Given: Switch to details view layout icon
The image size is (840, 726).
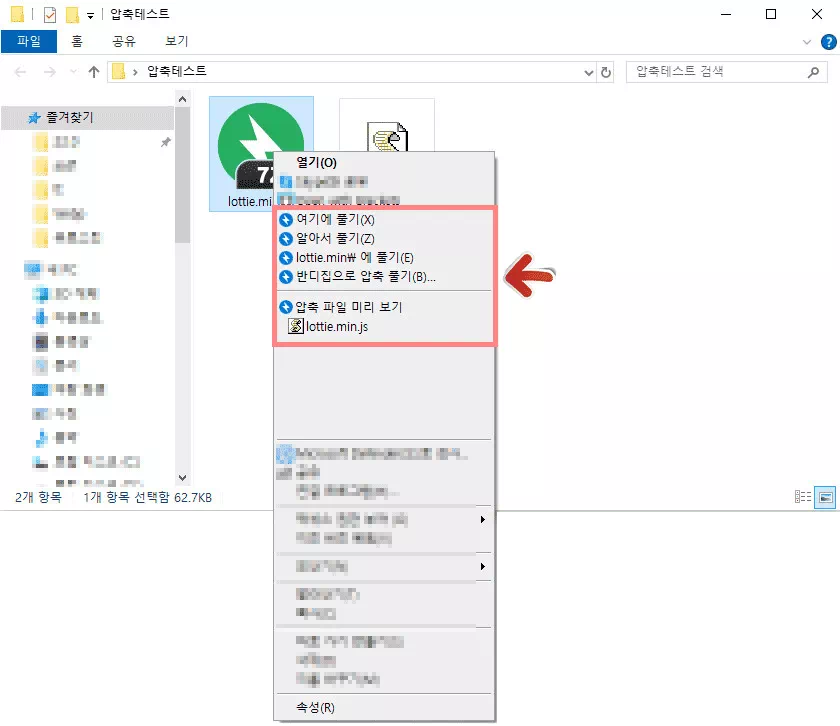Looking at the screenshot, I should 802,497.
